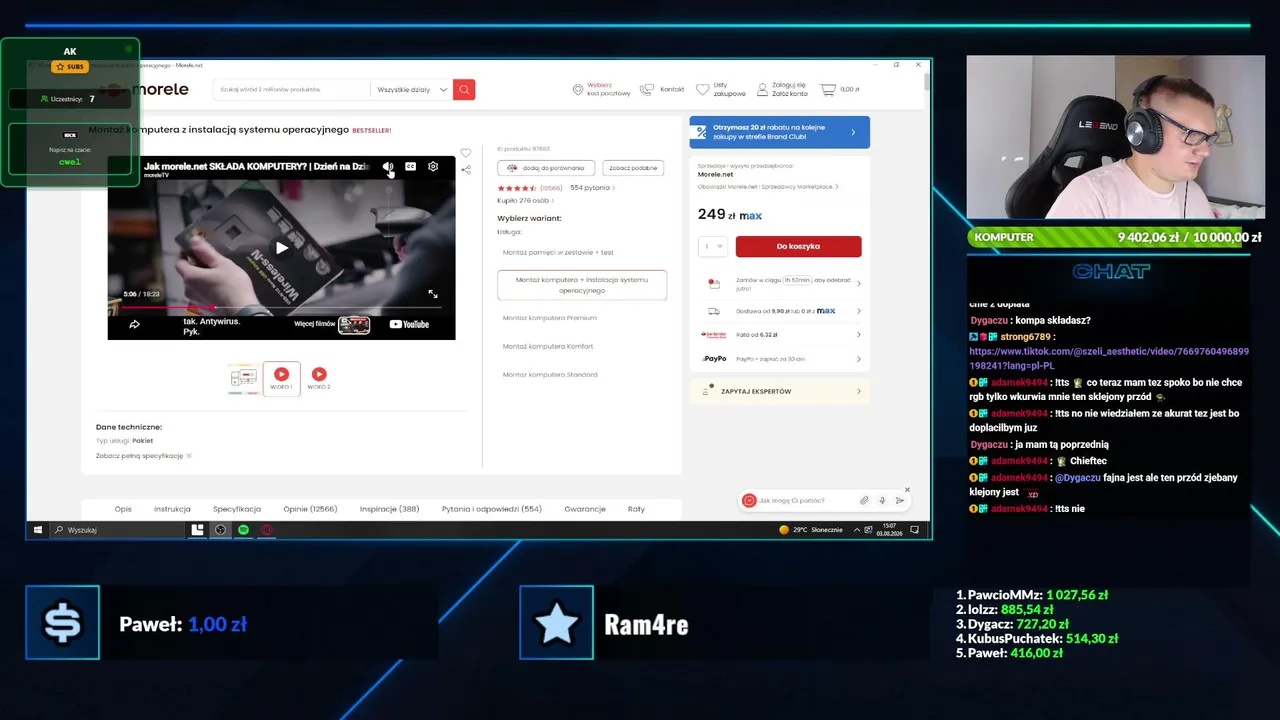This screenshot has height=720, width=1280.
Task: Click the taskbar 'Wyszukaj' search box
Action: [118, 530]
